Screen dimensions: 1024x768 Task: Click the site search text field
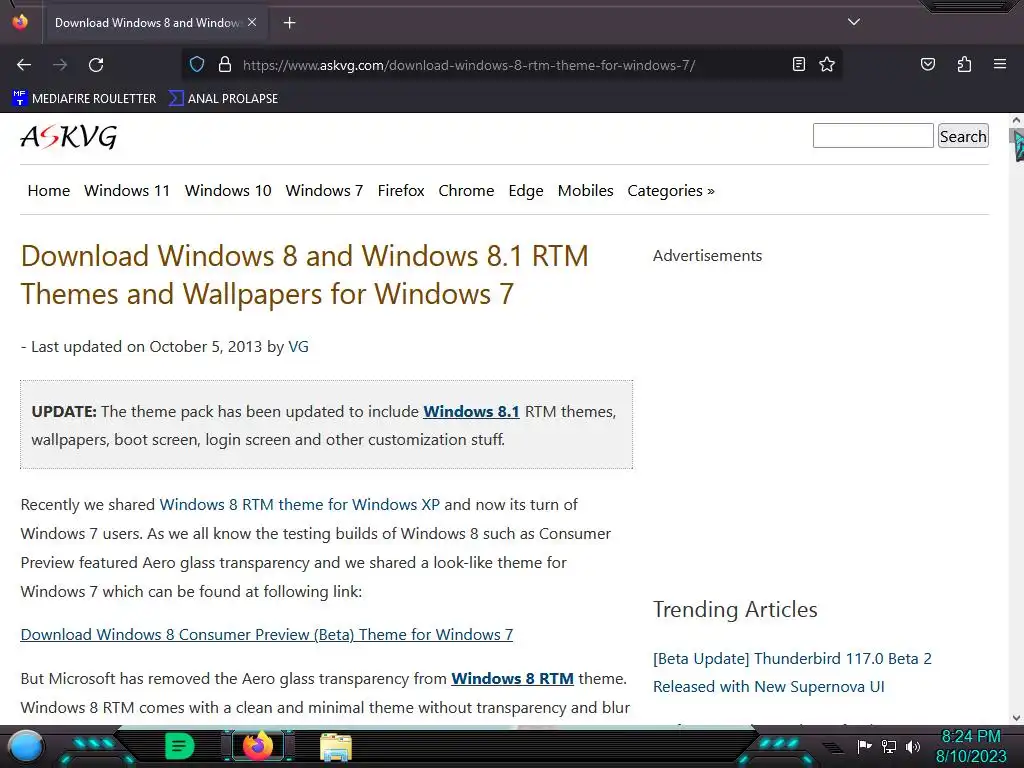tap(873, 136)
